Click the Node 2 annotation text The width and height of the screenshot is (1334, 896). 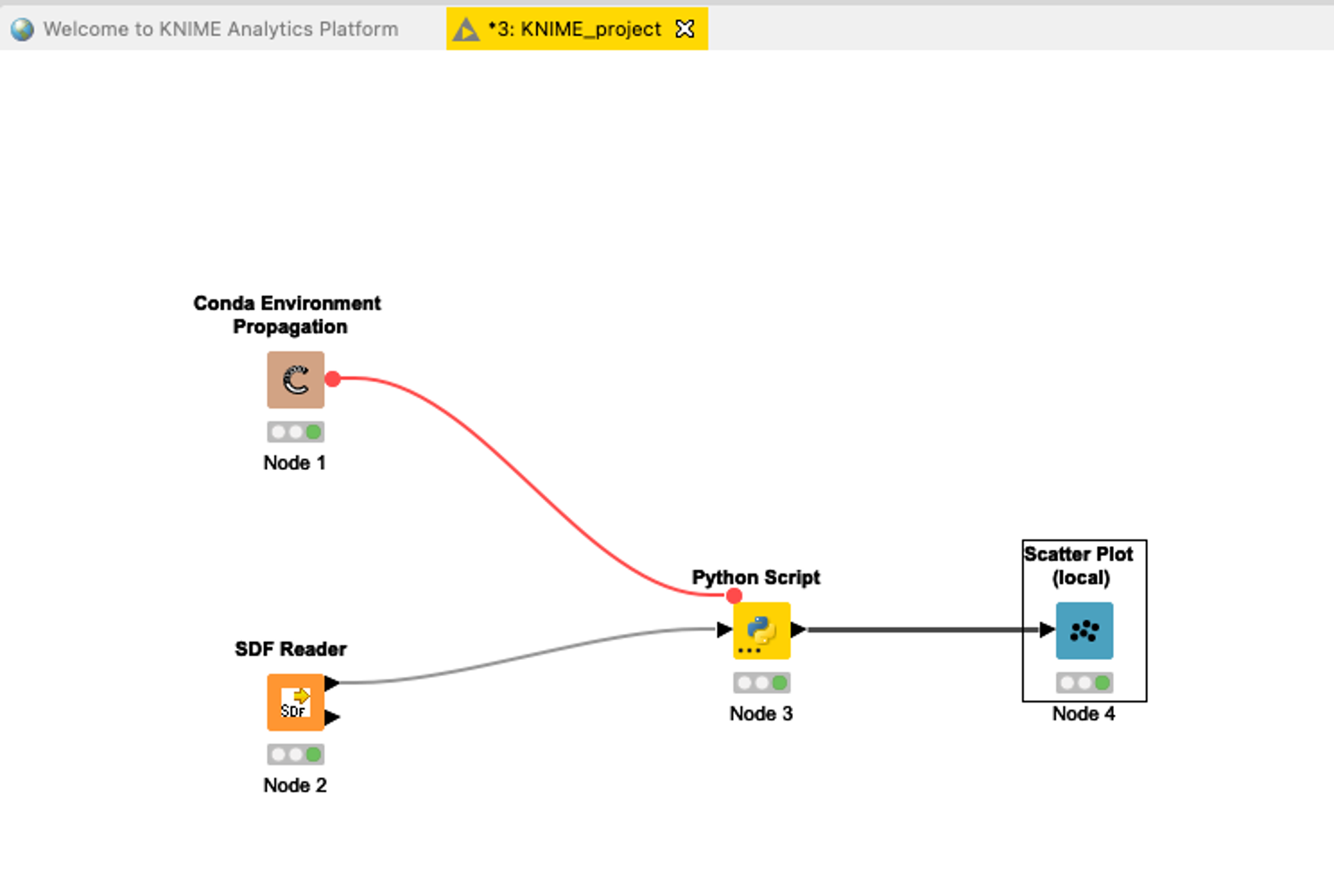295,785
